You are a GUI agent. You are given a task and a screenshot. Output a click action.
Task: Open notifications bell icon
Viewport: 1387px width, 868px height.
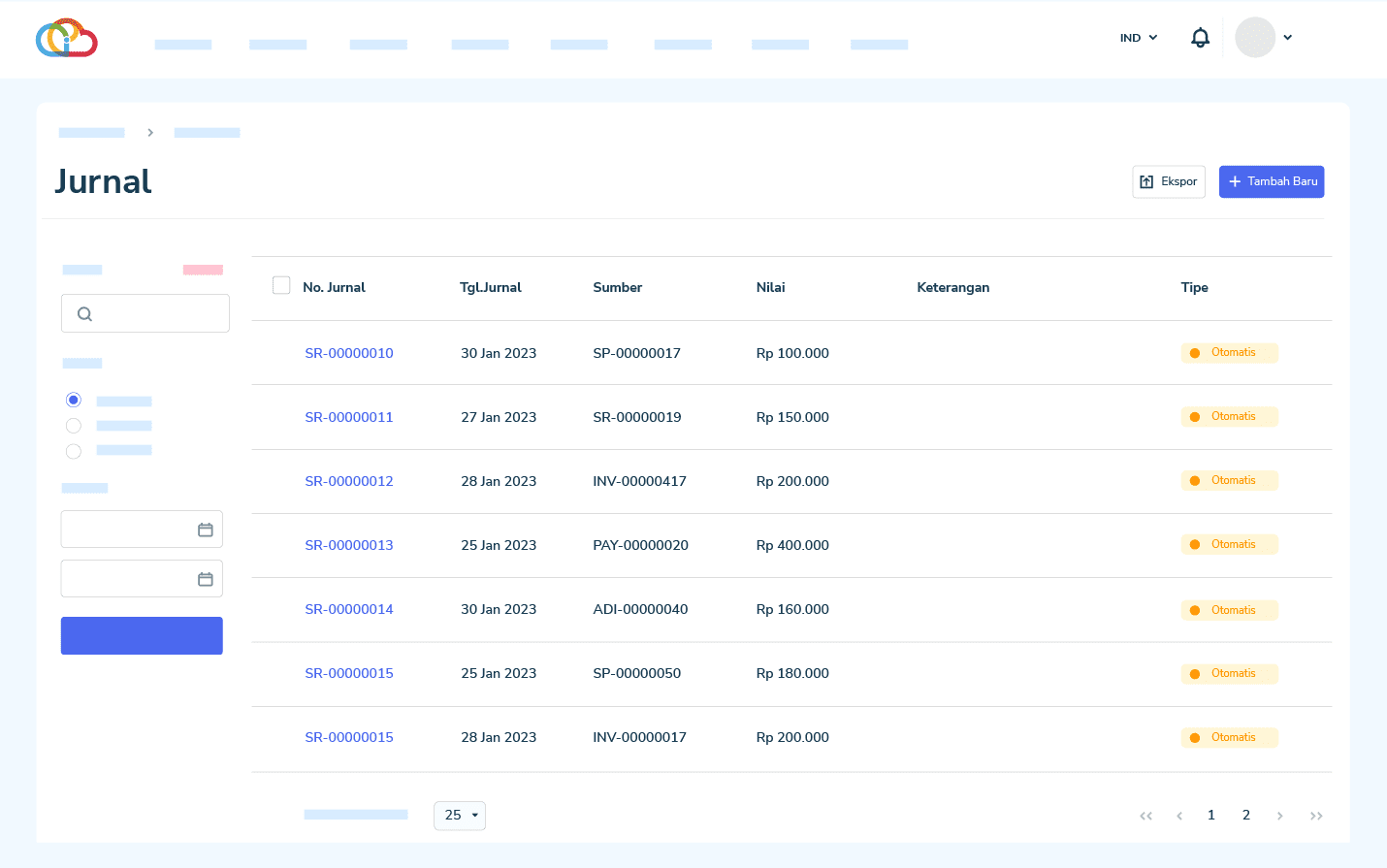[1200, 38]
